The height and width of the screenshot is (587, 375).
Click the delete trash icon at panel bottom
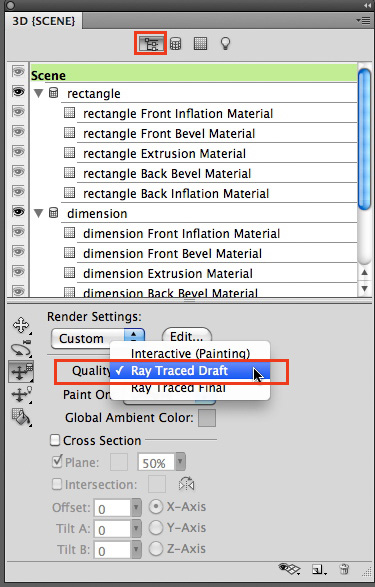344,569
